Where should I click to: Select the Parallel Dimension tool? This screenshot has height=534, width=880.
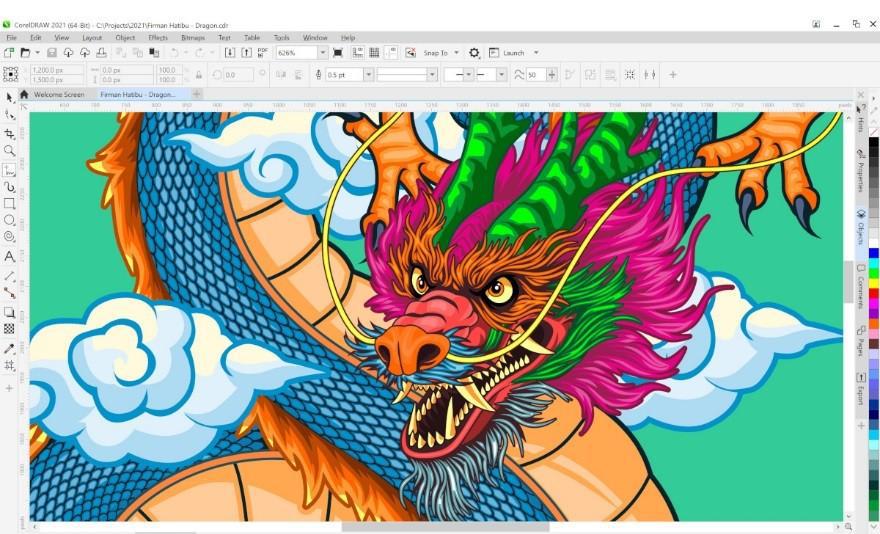tap(9, 276)
